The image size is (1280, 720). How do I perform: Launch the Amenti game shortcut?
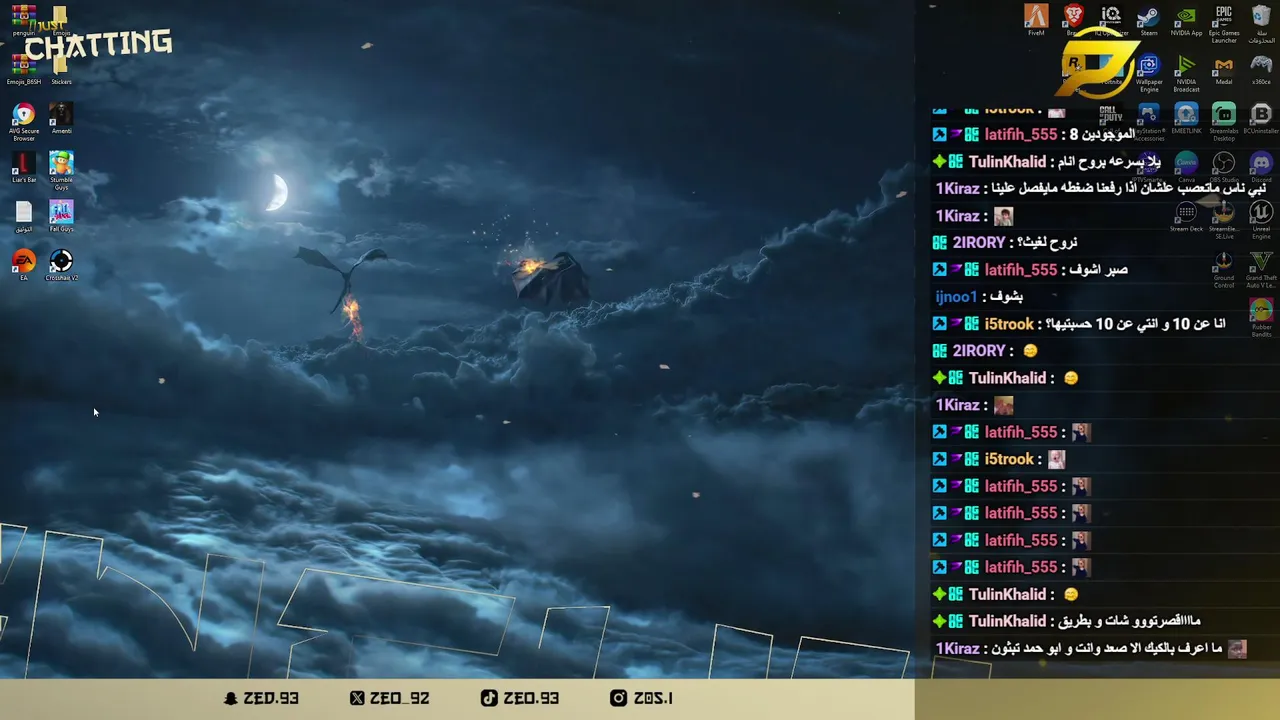pyautogui.click(x=61, y=118)
